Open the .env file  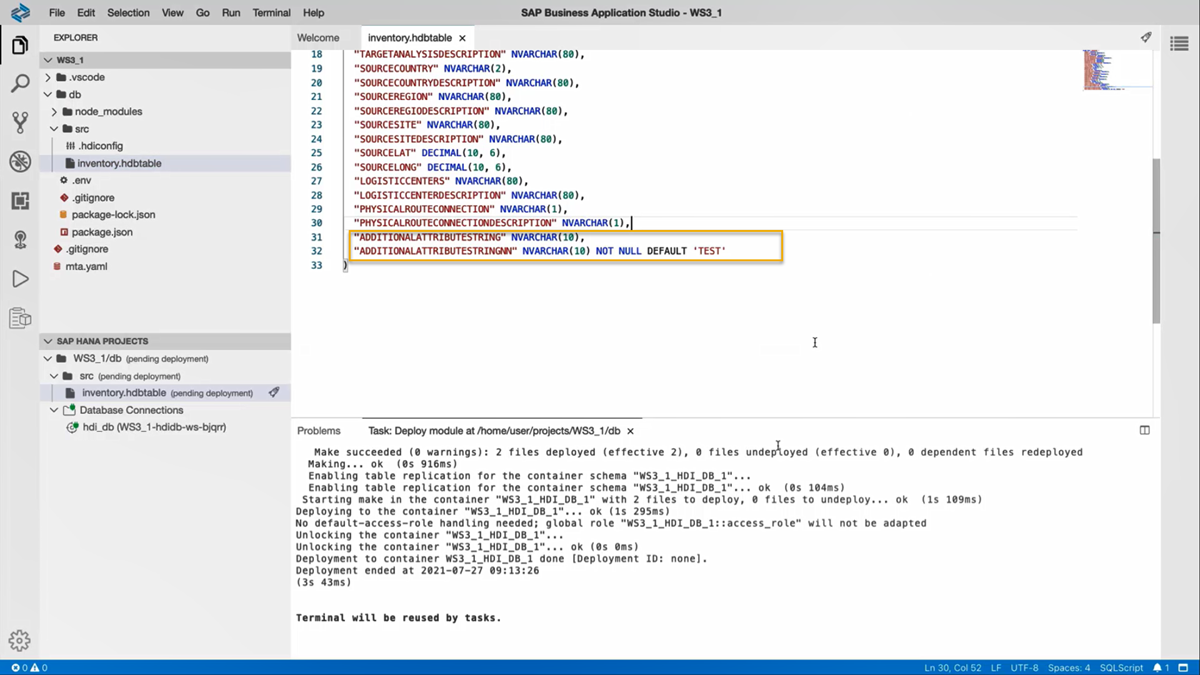[82, 181]
